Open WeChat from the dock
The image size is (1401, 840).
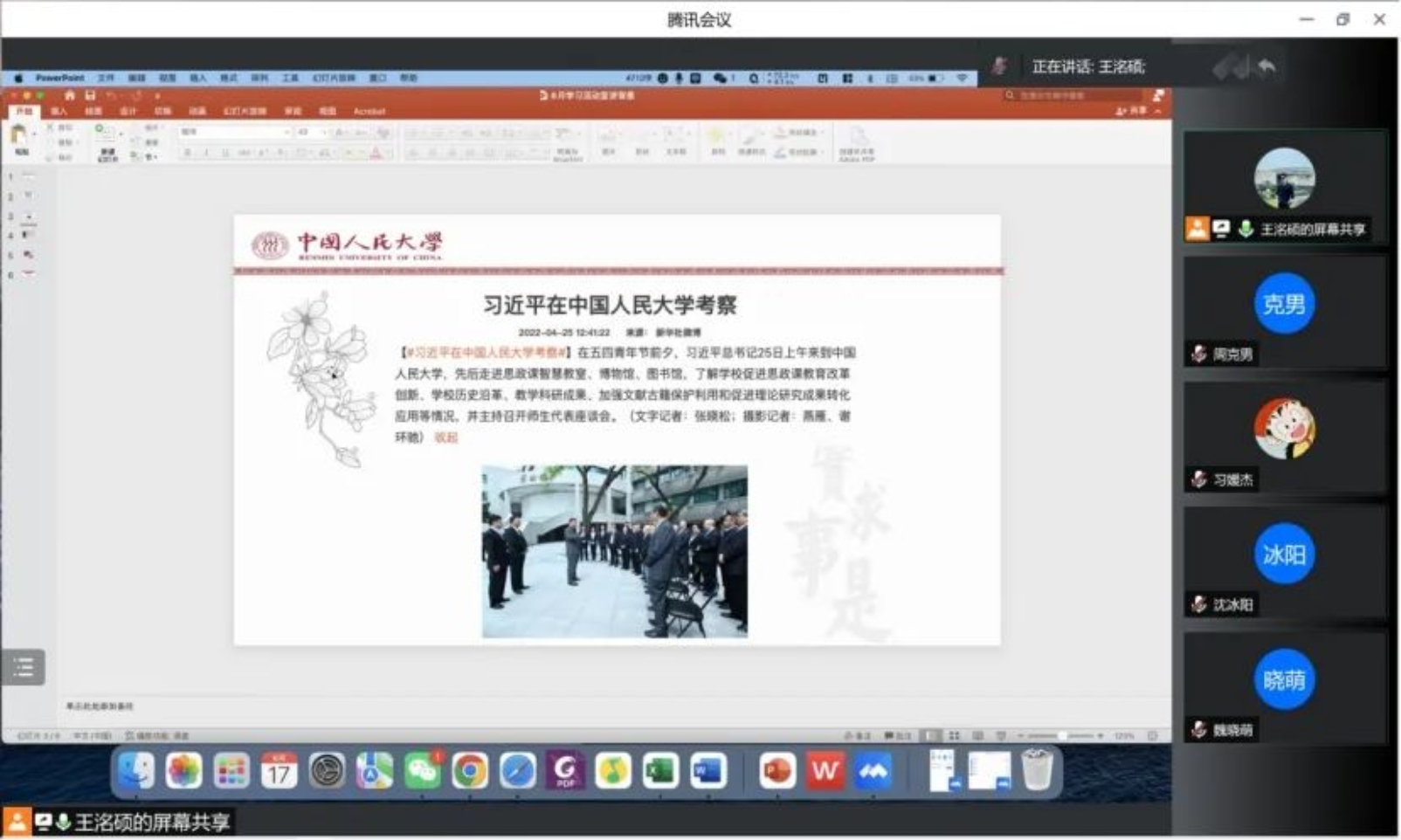tap(423, 772)
